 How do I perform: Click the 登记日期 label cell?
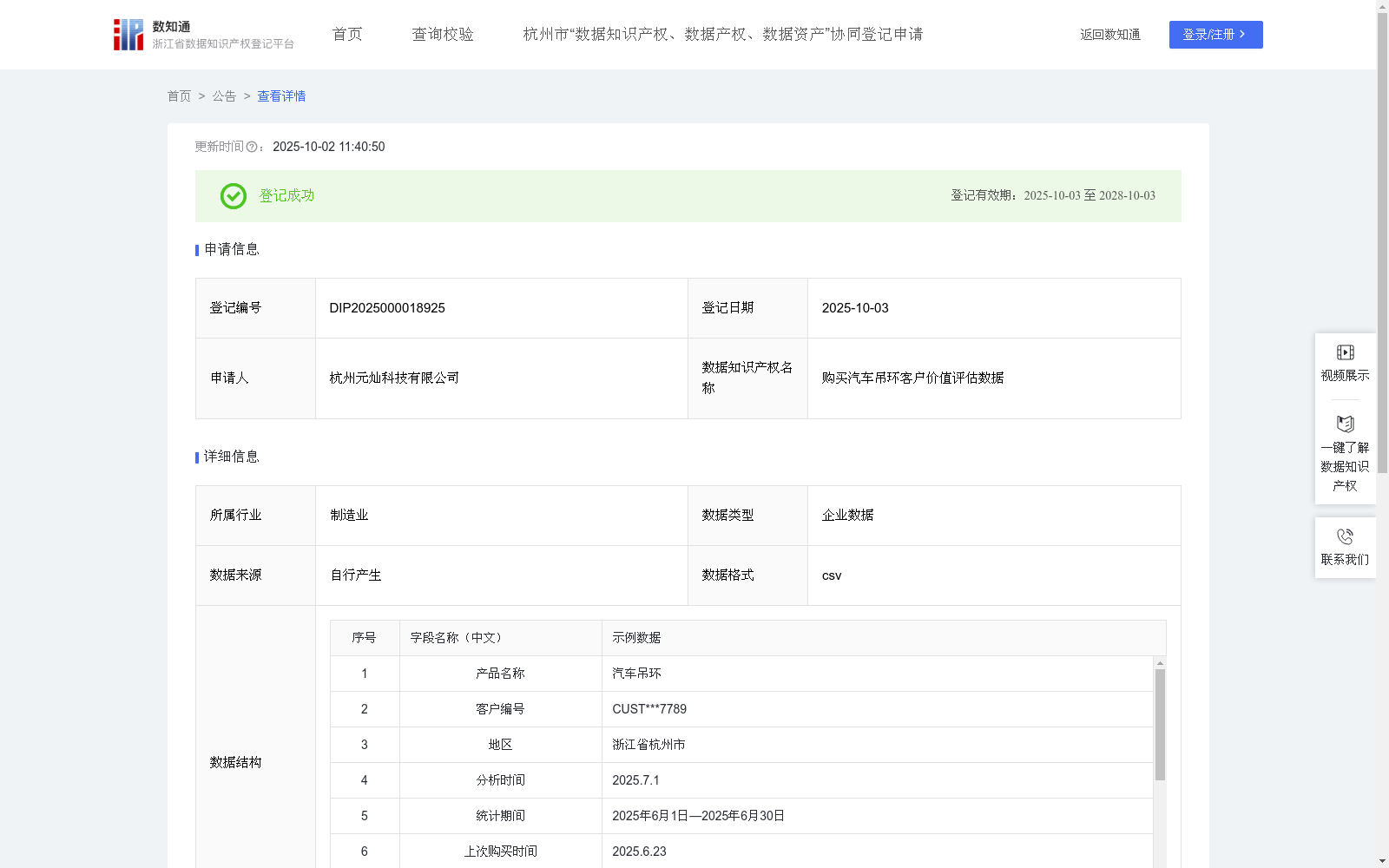(747, 308)
